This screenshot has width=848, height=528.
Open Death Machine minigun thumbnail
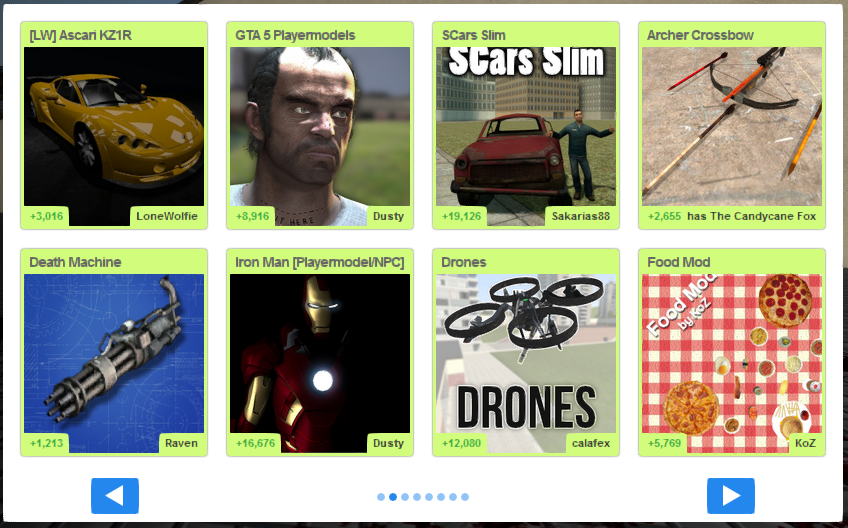click(x=114, y=364)
